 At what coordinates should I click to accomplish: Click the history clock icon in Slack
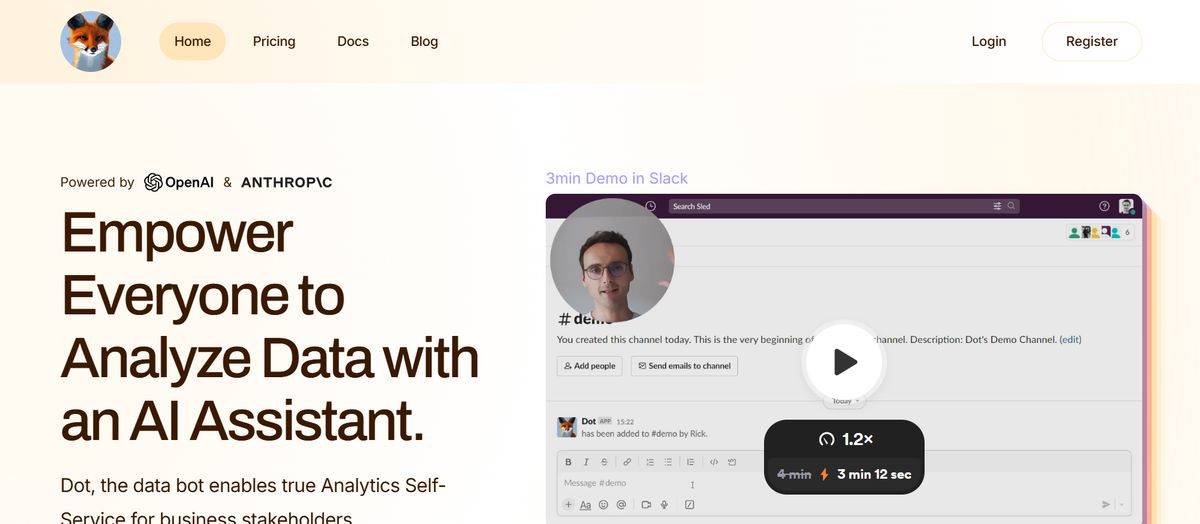pos(651,206)
